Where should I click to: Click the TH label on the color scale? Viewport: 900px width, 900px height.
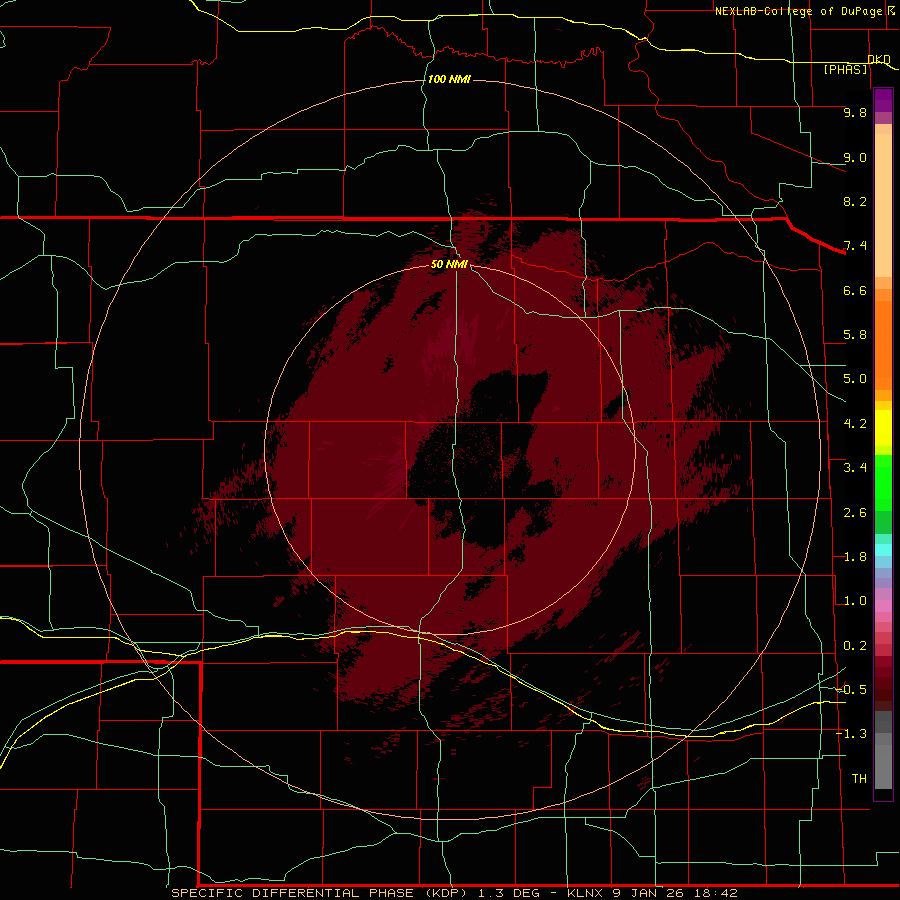859,779
